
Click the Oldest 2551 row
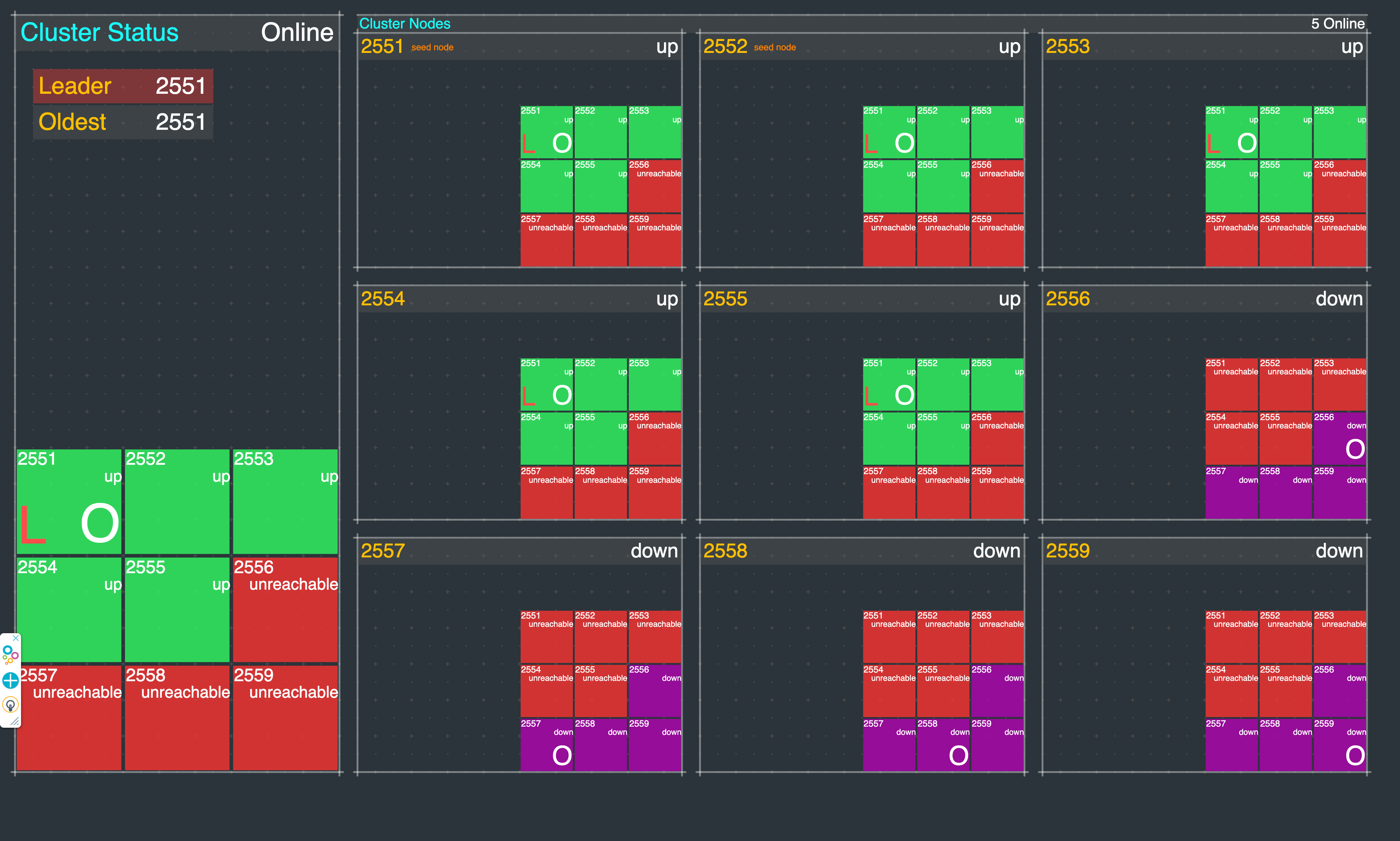(x=122, y=122)
